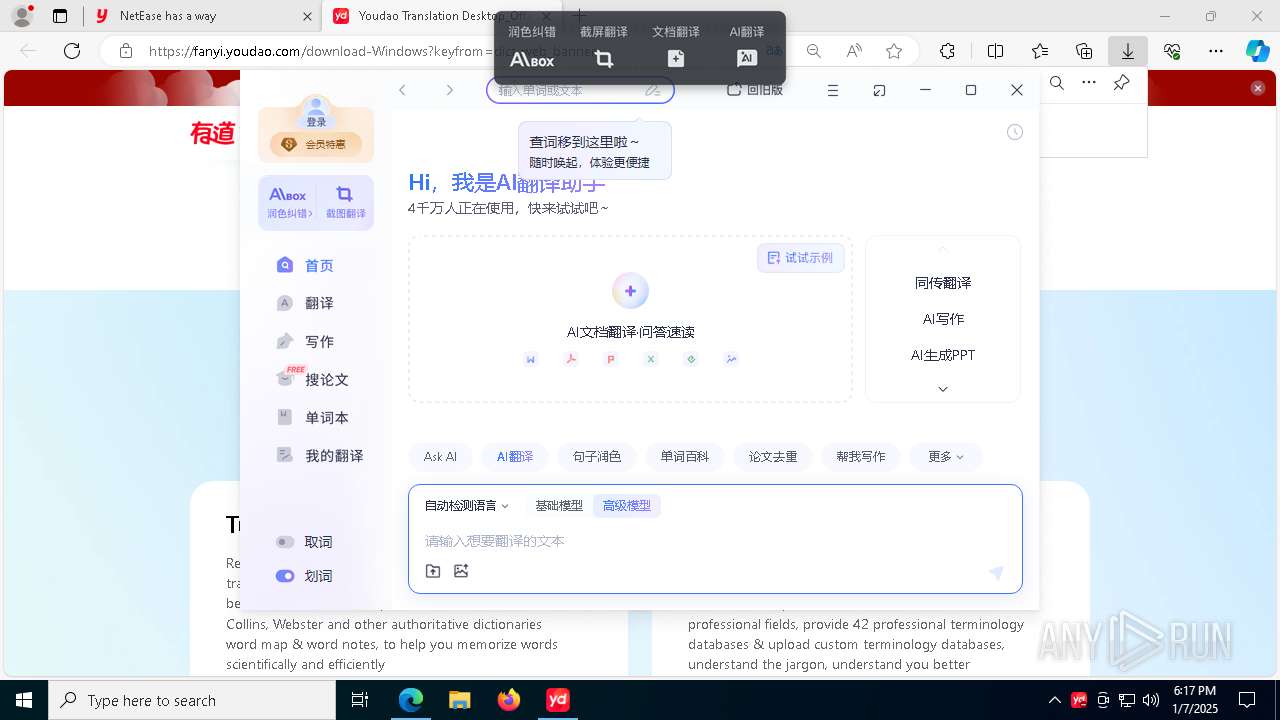
Task: Go forward with the right arrow
Action: (449, 90)
